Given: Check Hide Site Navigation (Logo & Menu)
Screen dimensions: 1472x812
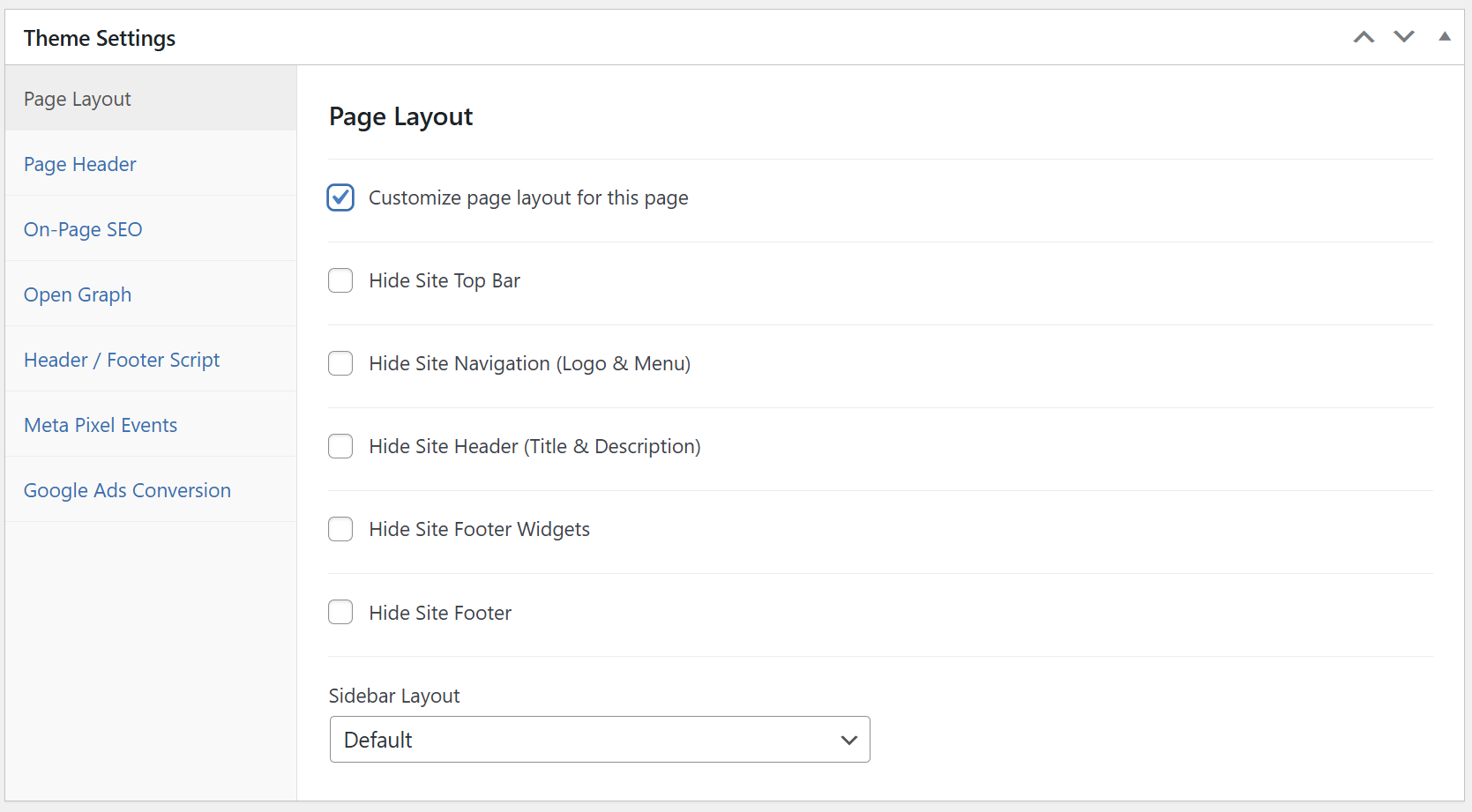Looking at the screenshot, I should (x=340, y=363).
